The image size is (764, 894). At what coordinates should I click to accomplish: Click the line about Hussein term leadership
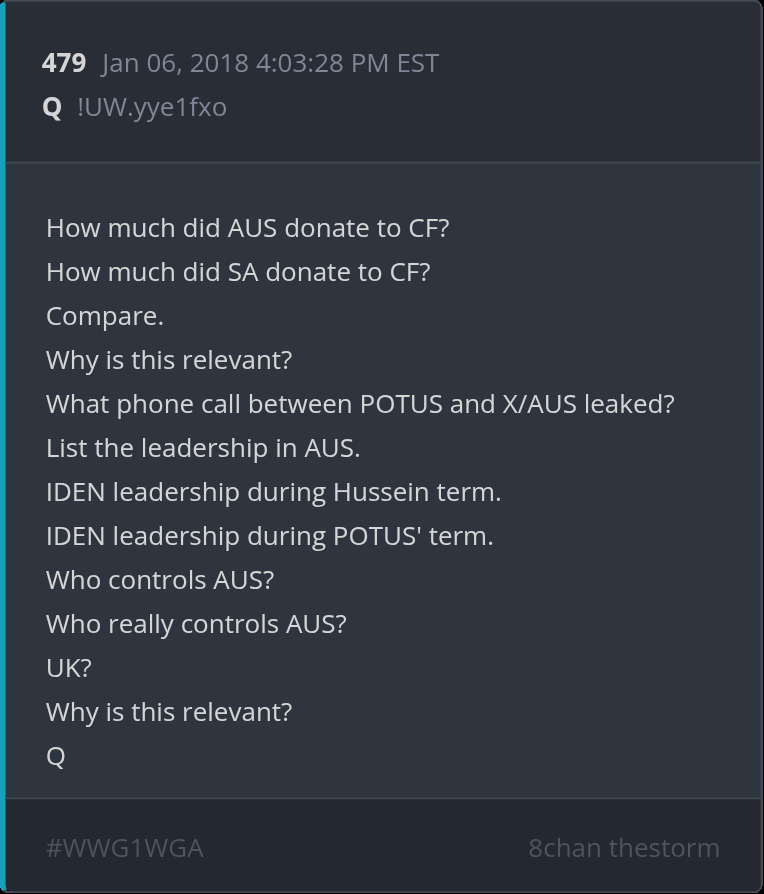pyautogui.click(x=273, y=492)
